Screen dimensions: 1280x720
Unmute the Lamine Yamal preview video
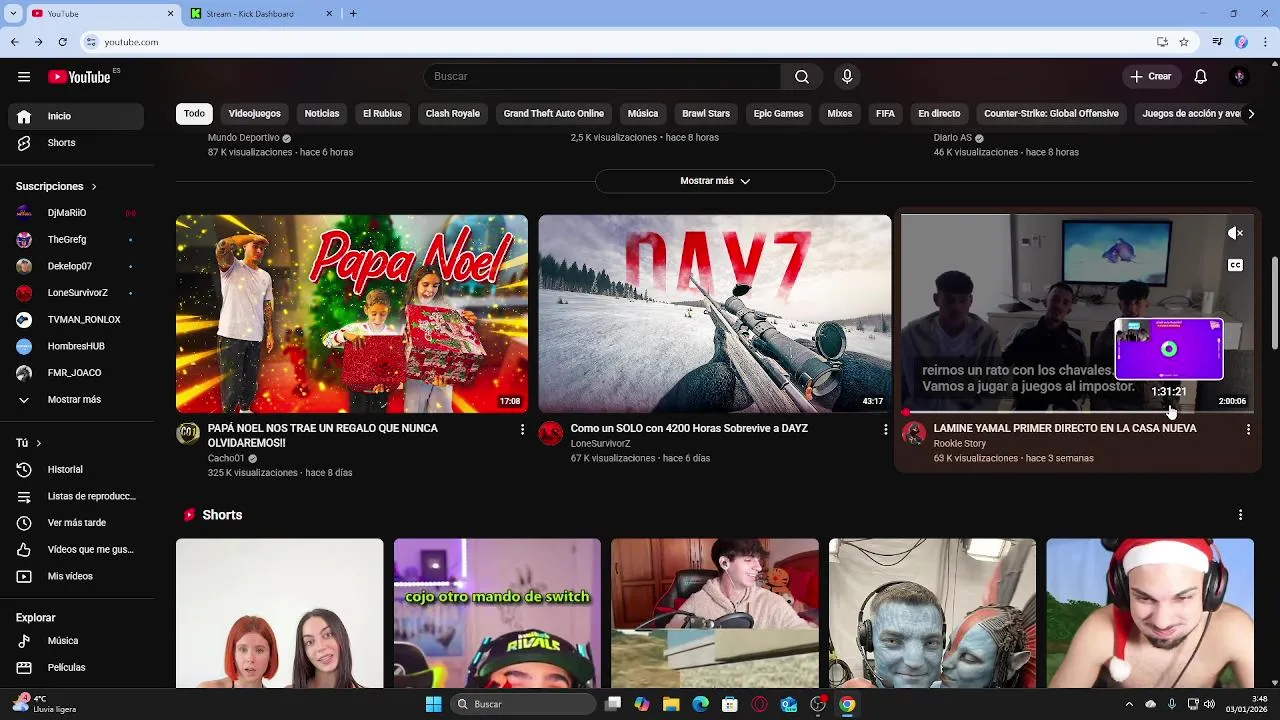(x=1236, y=234)
